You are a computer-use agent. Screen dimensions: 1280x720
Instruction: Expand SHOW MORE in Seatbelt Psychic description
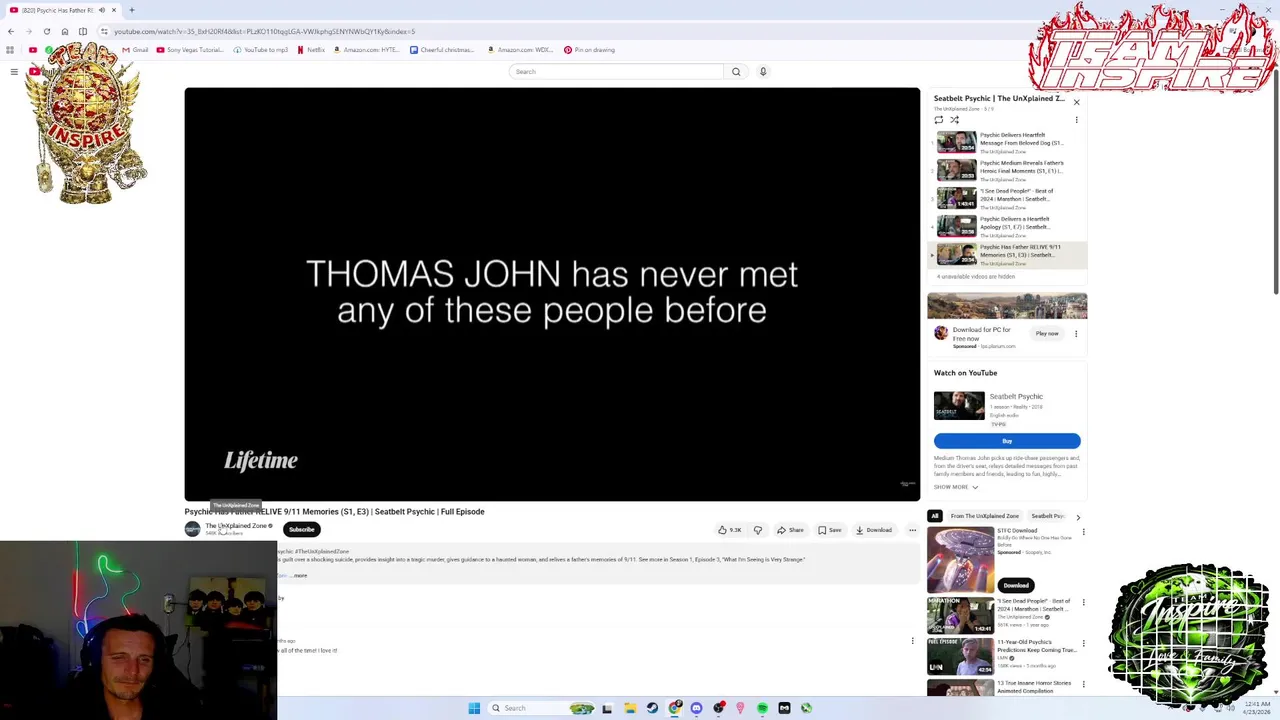956,487
